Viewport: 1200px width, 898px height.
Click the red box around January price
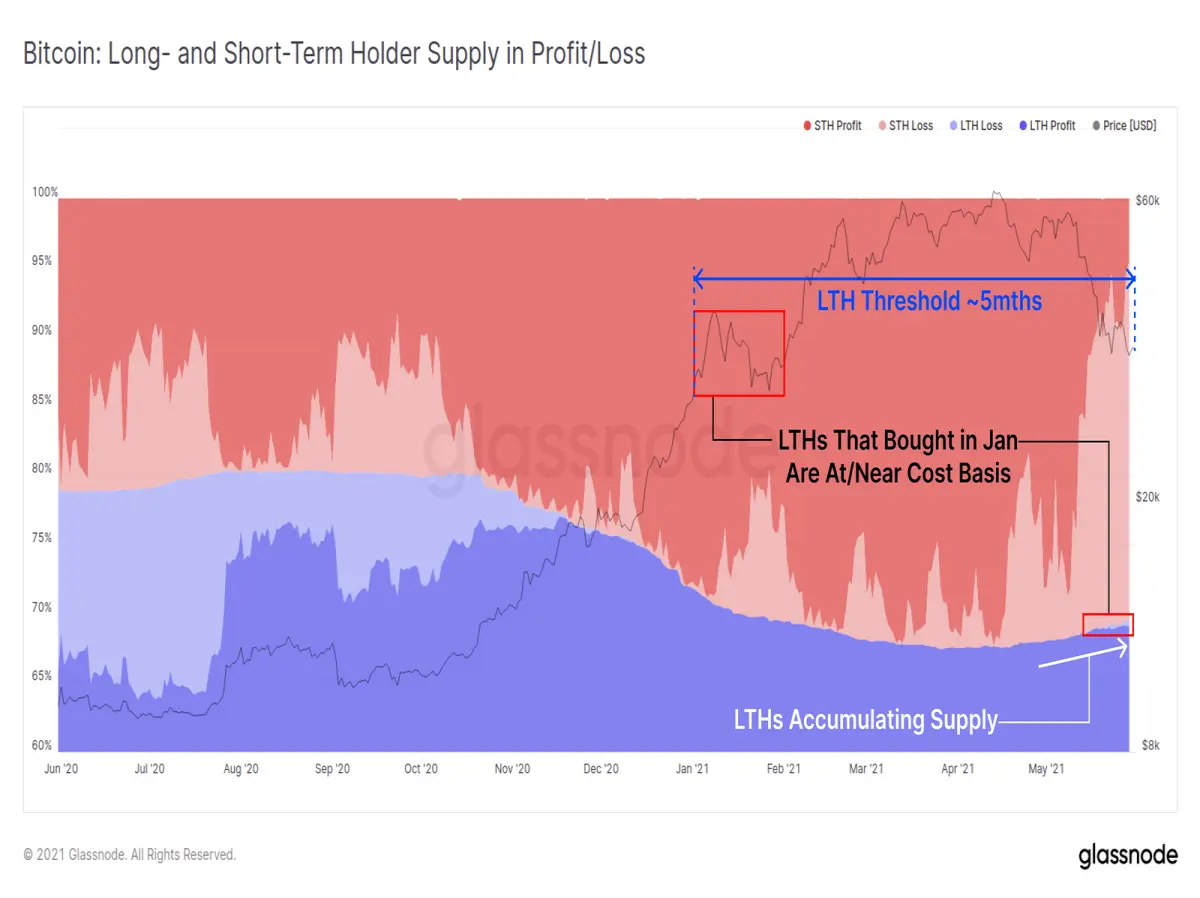(739, 353)
